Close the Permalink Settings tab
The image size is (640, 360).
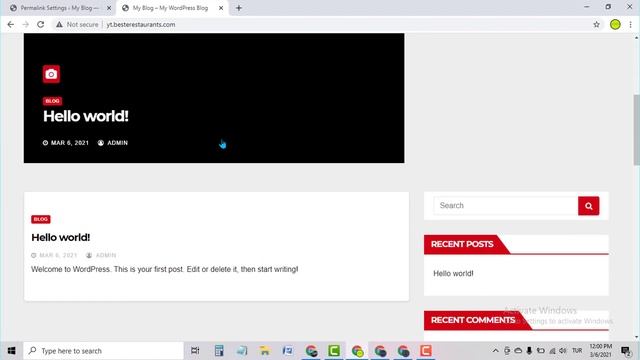(x=109, y=8)
